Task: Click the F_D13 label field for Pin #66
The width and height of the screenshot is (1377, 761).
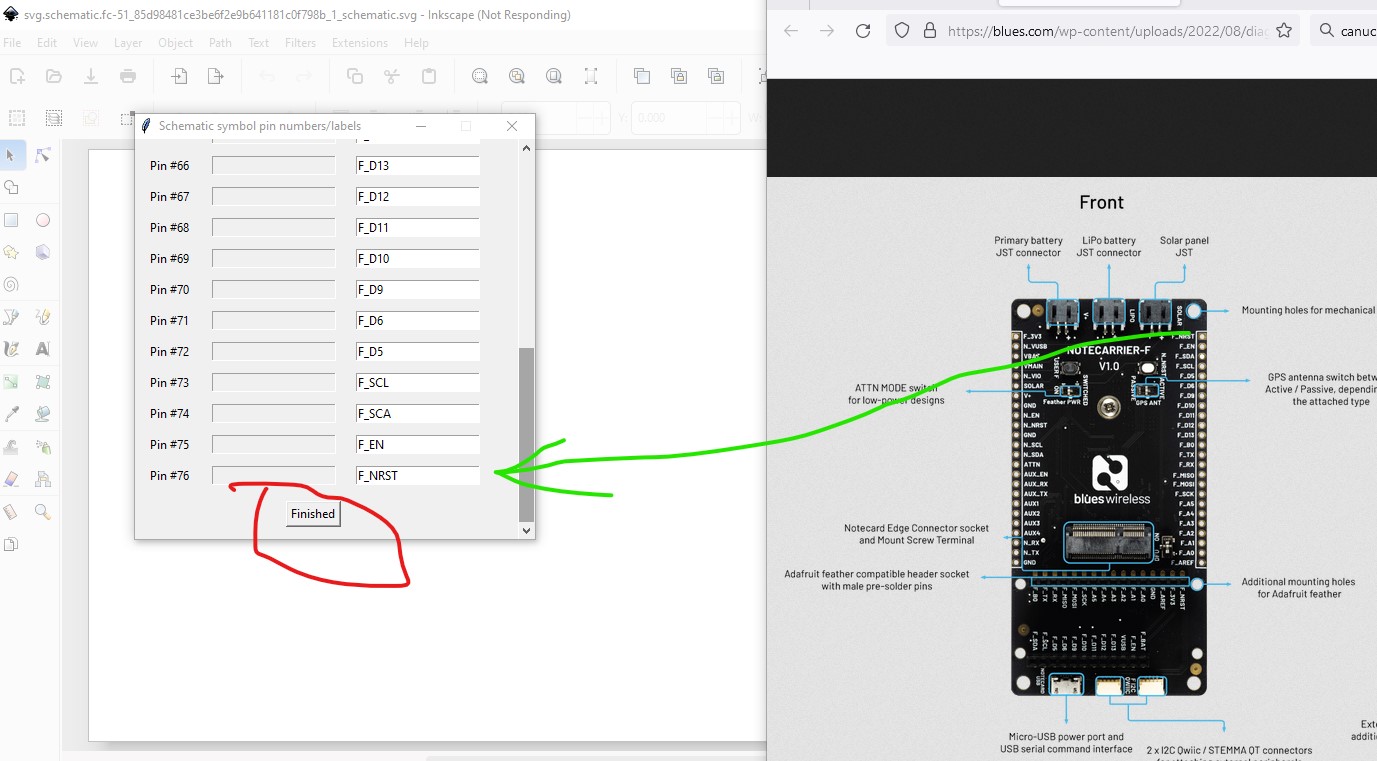Action: pos(418,165)
